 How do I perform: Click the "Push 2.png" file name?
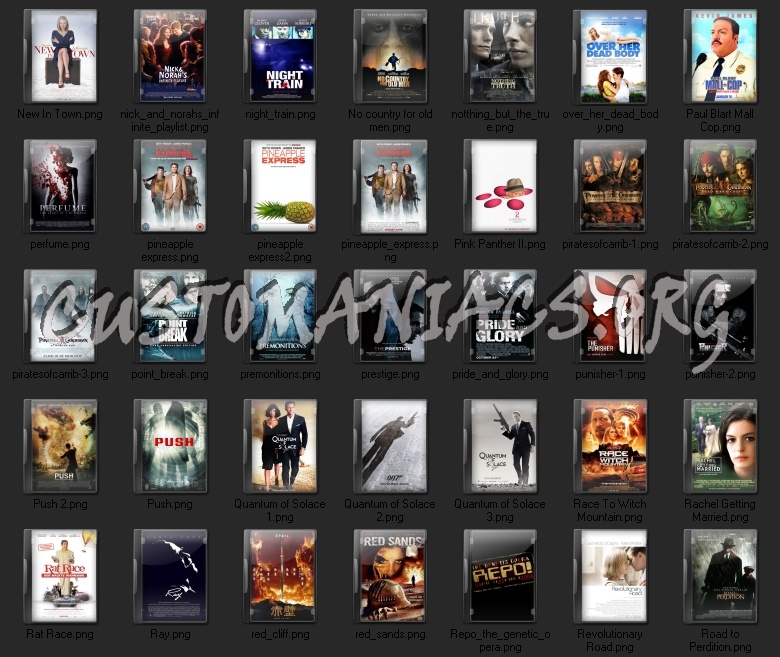[60, 504]
